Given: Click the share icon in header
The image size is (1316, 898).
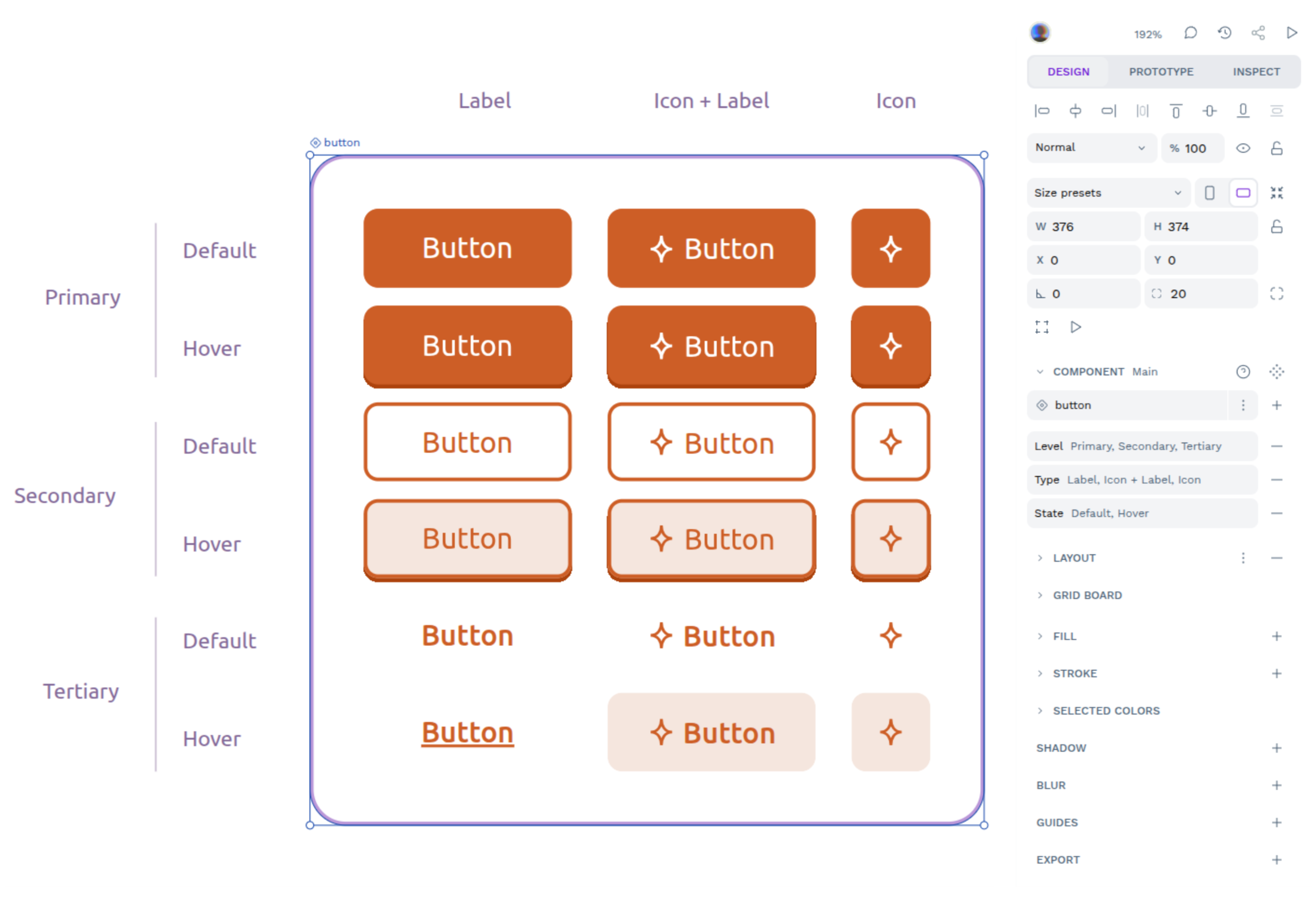Looking at the screenshot, I should pos(1258,33).
